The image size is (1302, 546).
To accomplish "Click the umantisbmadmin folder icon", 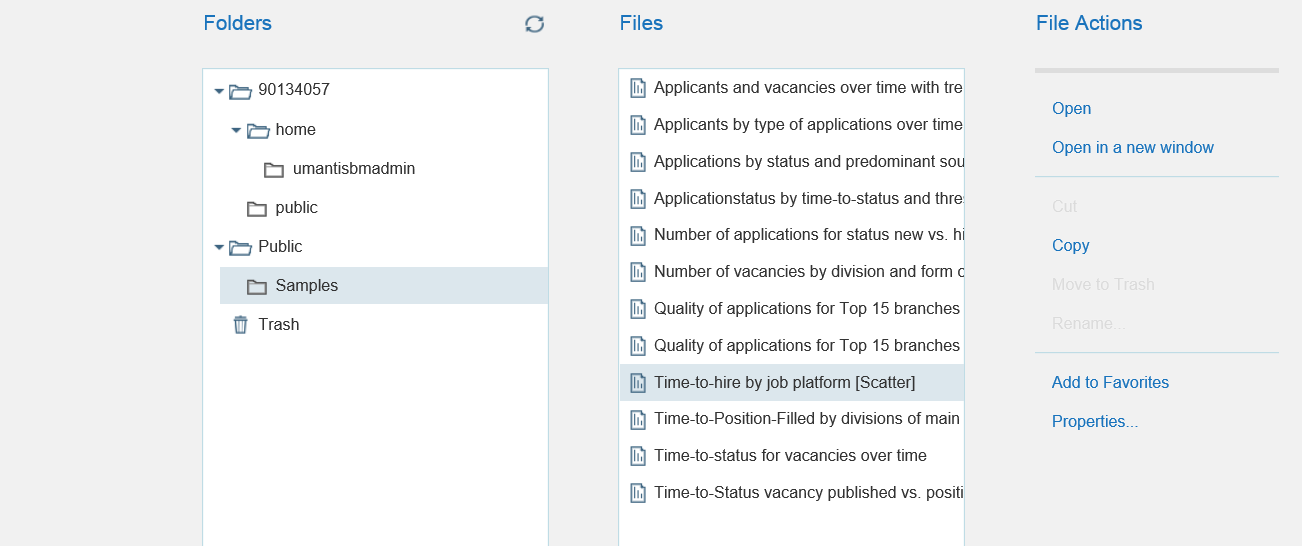I will tap(274, 170).
